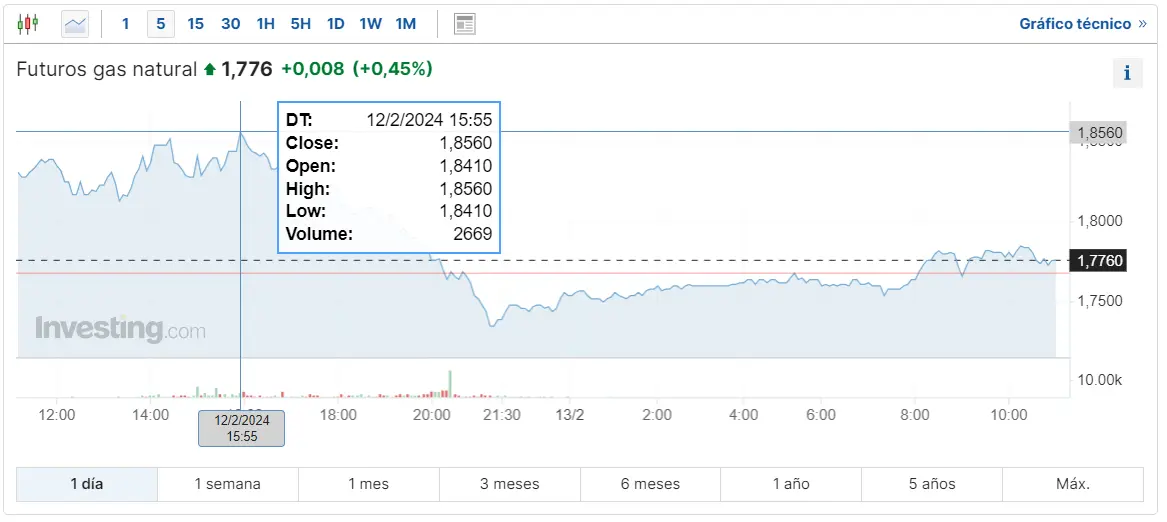The image size is (1167, 522).
Task: Select the 5 minute interval
Action: [x=160, y=23]
